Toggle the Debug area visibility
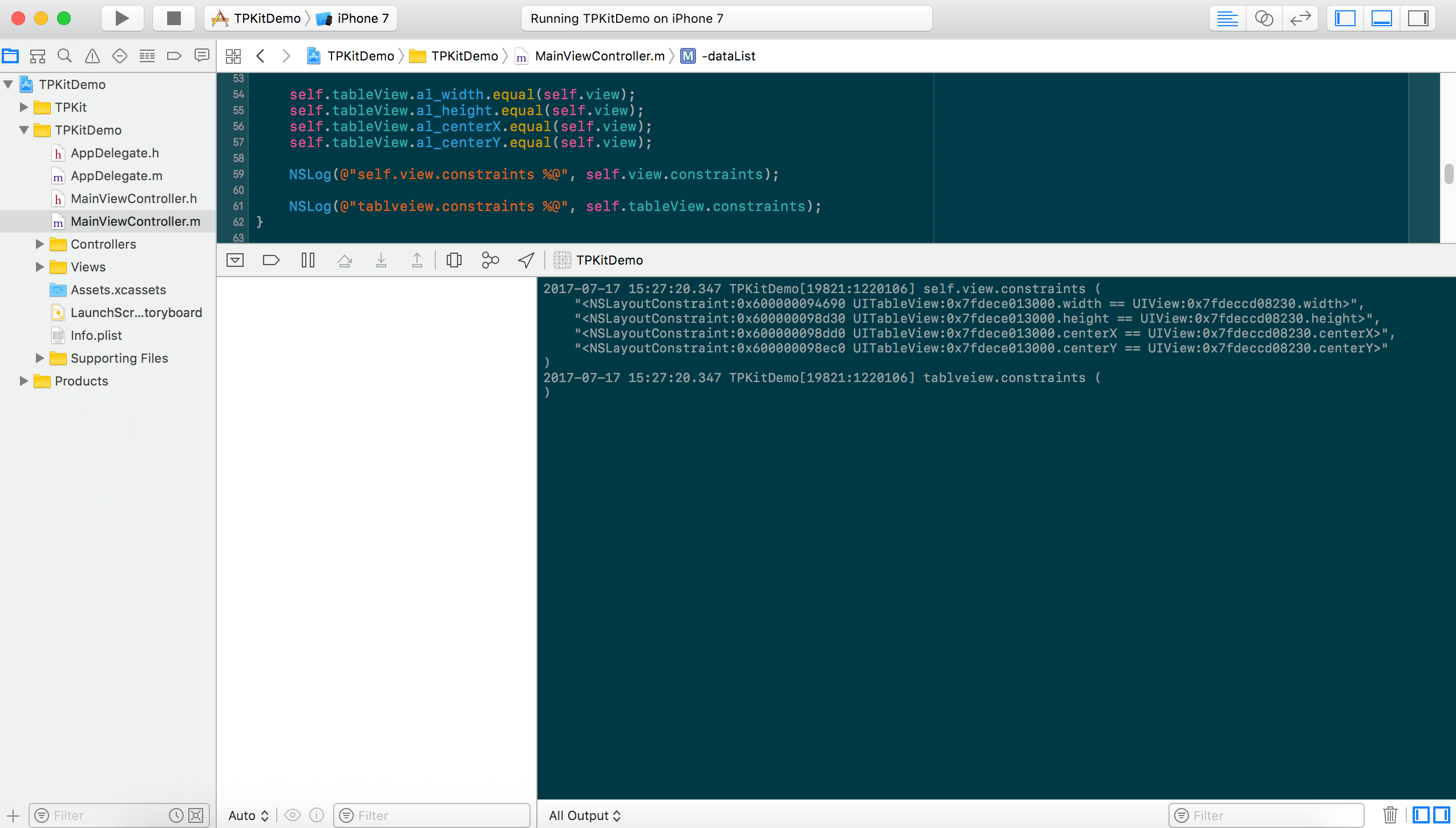This screenshot has width=1456, height=828. coord(1381,18)
